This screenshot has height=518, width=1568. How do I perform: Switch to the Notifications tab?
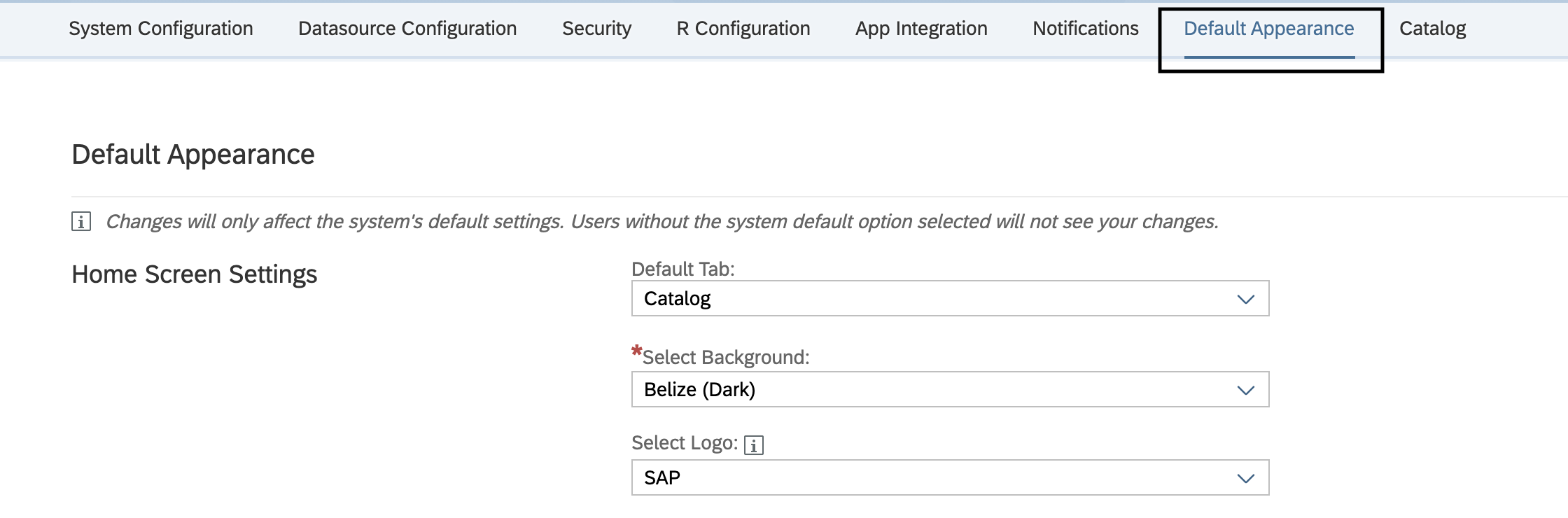pyautogui.click(x=1086, y=29)
